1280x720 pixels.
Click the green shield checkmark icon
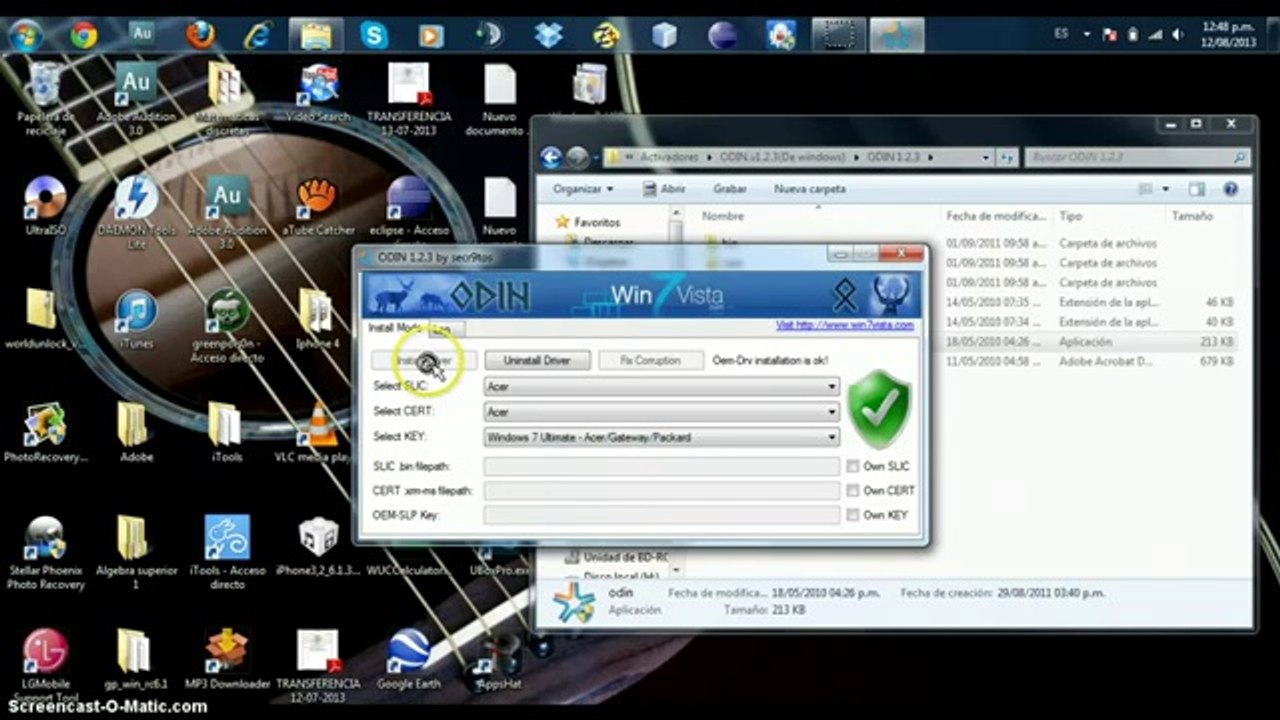(x=879, y=409)
